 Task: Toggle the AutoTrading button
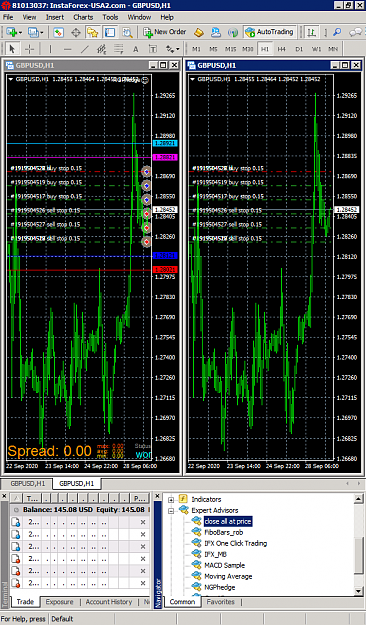point(269,32)
